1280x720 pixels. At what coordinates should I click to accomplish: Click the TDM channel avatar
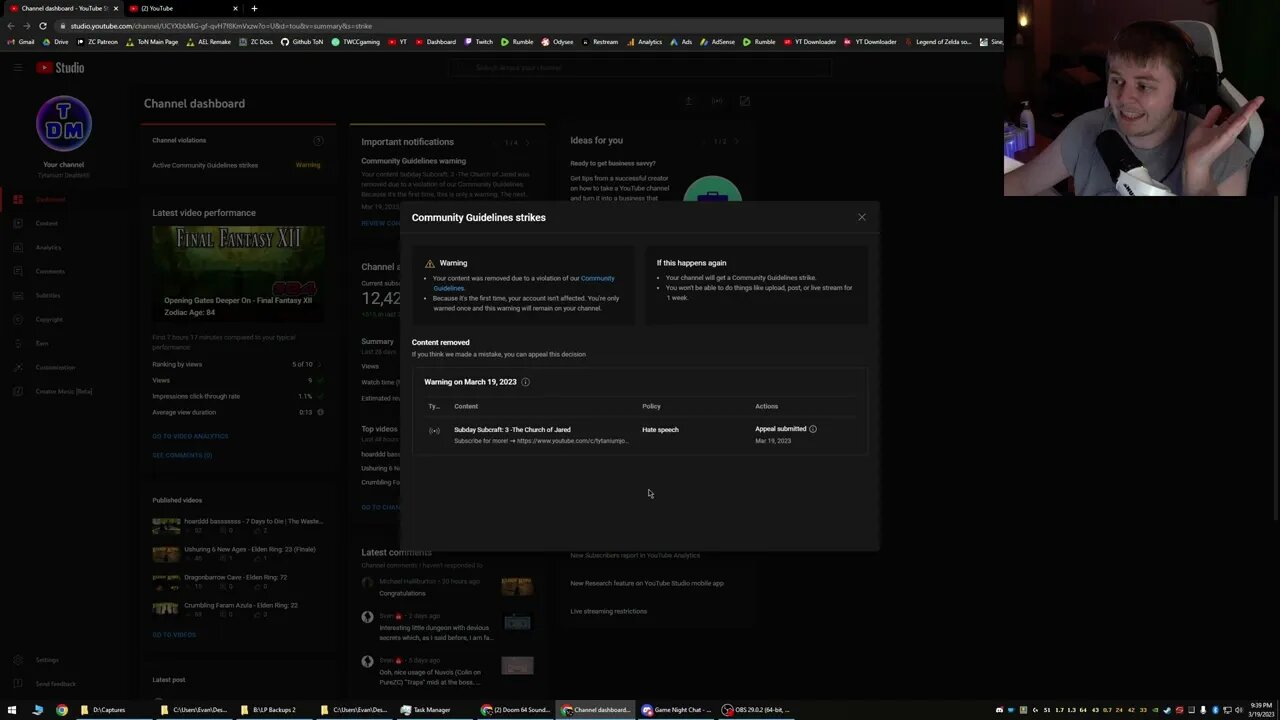coord(64,124)
